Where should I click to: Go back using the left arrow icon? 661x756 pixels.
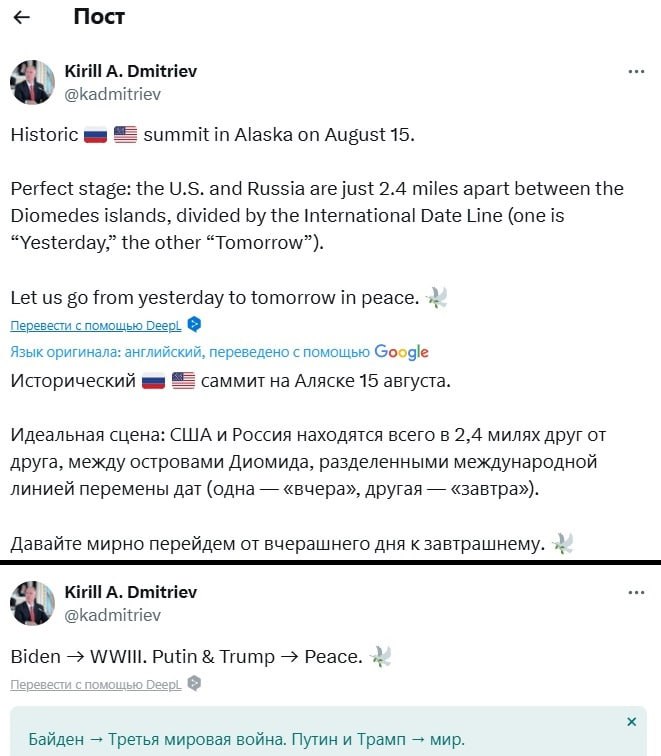tap(22, 17)
